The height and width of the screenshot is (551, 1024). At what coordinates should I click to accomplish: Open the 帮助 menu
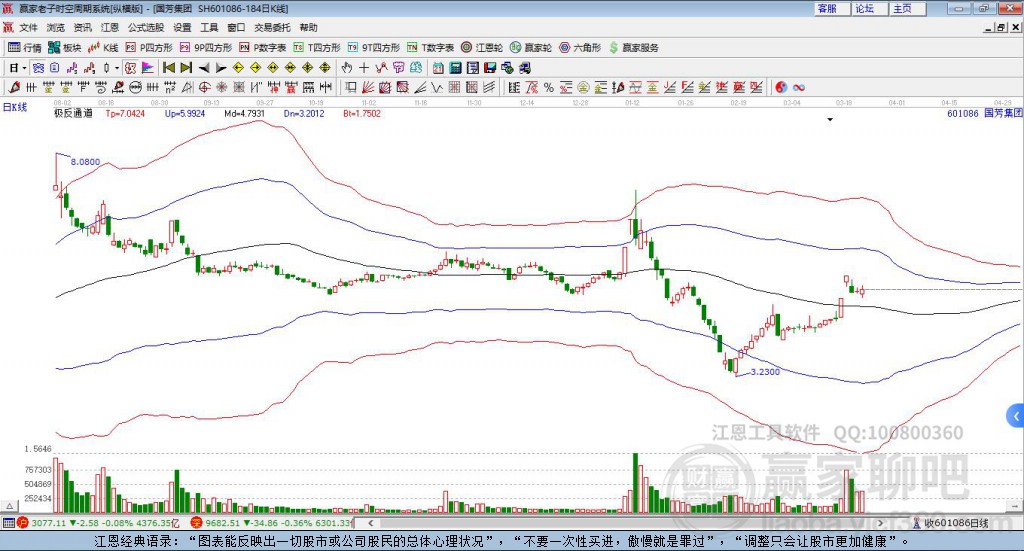click(x=308, y=27)
